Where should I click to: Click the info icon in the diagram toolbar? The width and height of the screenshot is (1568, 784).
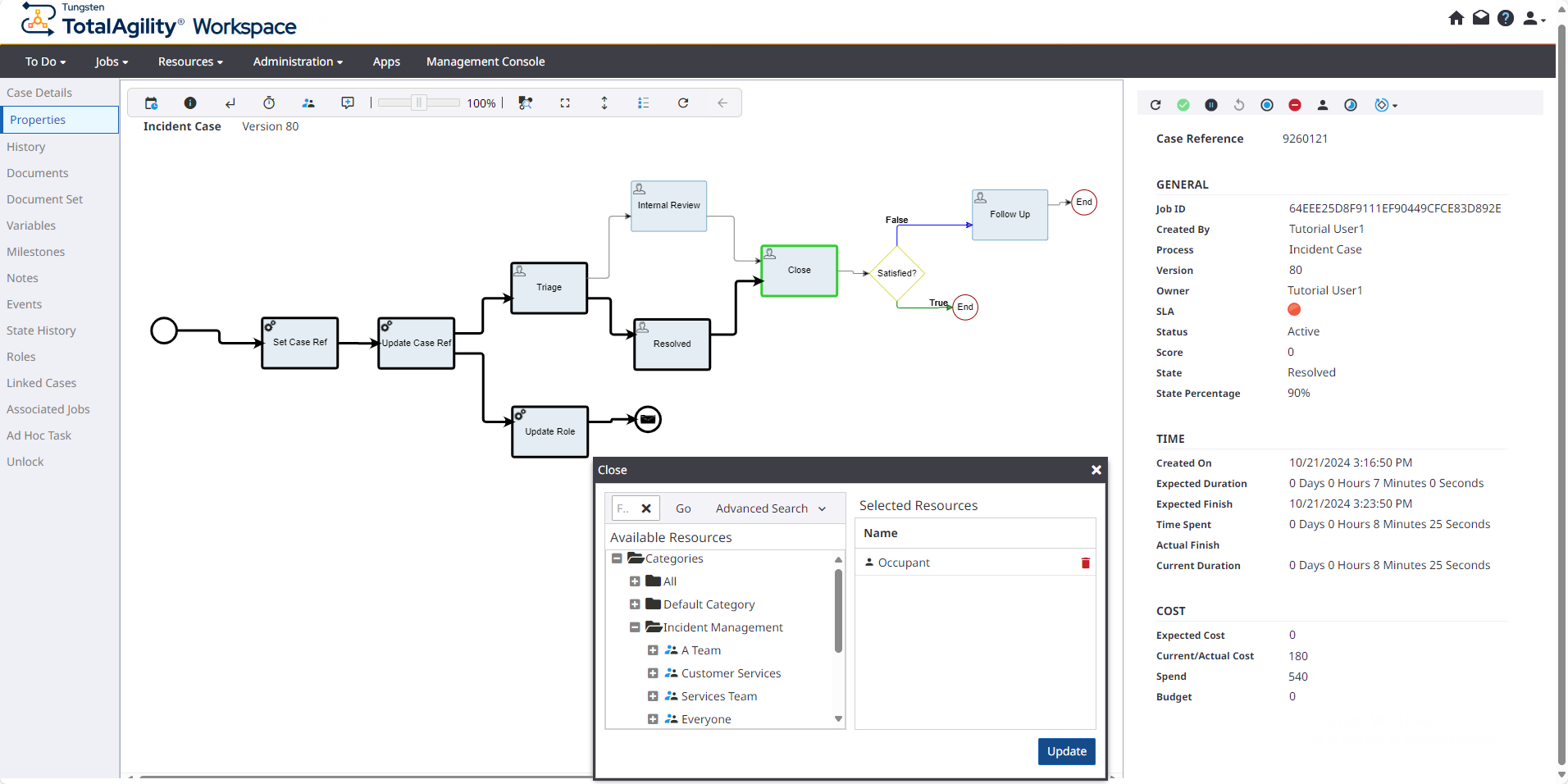coord(190,103)
